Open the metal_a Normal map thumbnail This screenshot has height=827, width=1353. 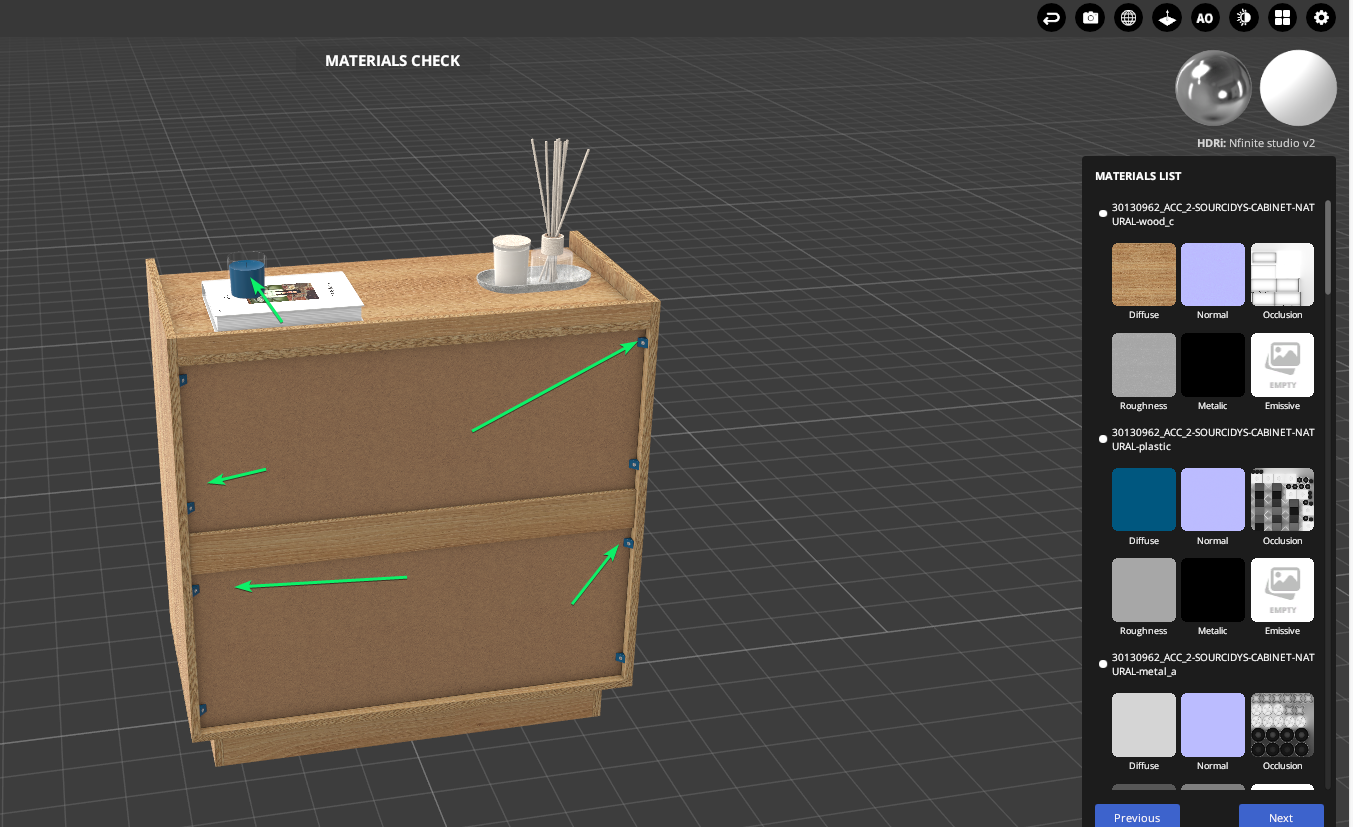click(1213, 725)
